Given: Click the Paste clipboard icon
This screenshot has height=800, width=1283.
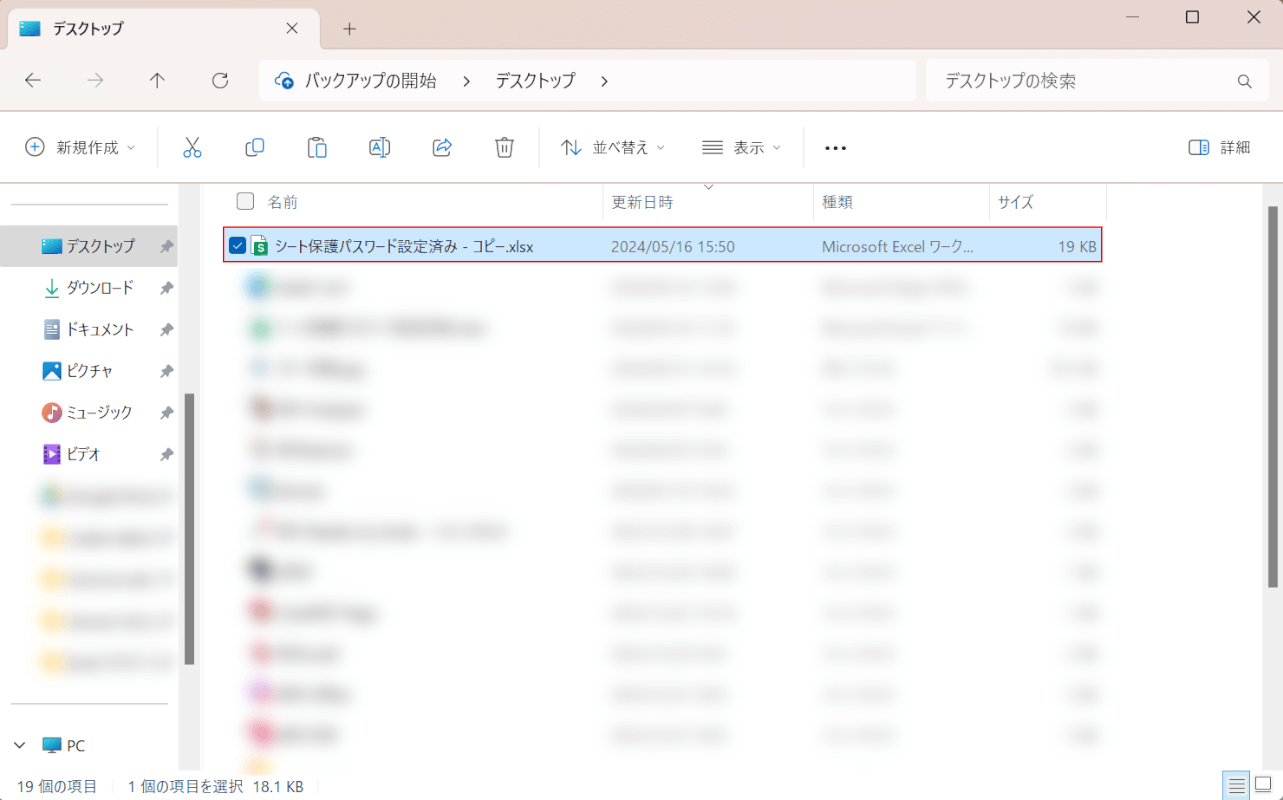Looking at the screenshot, I should tap(317, 147).
